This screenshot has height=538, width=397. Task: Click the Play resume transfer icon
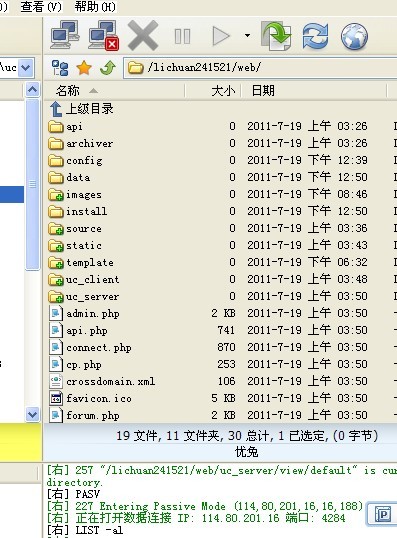click(x=221, y=36)
